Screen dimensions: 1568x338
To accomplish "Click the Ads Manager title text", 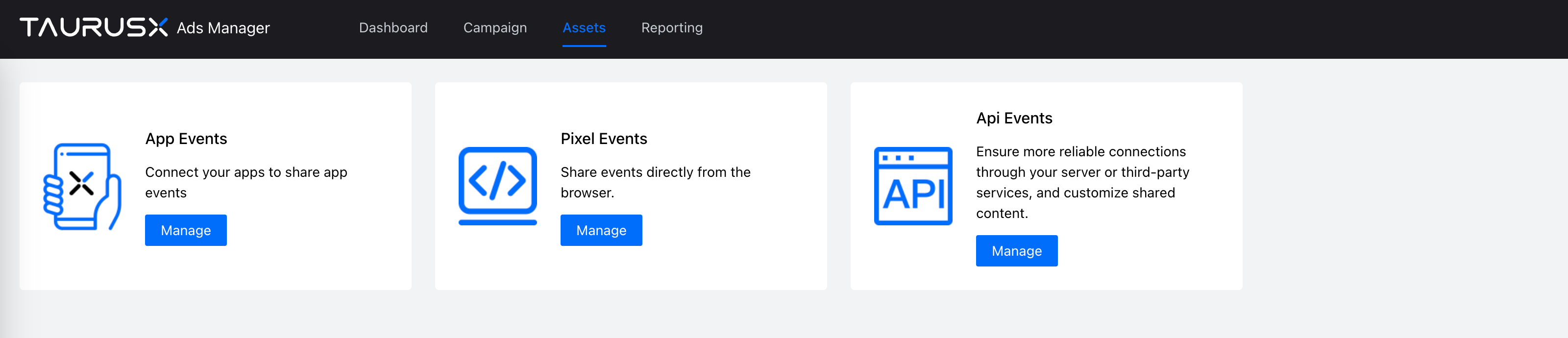I will point(223,28).
